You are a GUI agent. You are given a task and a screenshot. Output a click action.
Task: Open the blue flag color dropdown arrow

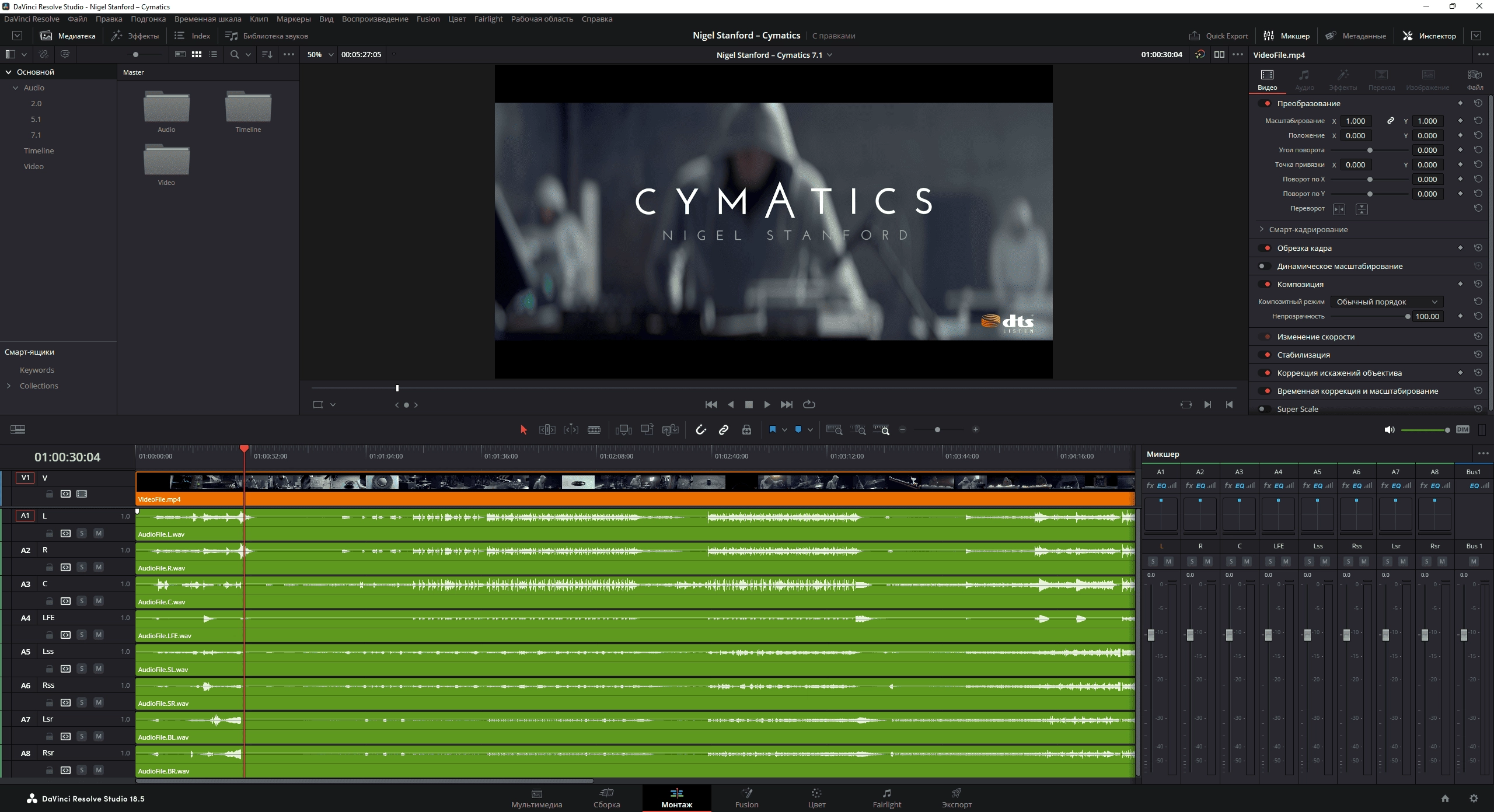[784, 430]
